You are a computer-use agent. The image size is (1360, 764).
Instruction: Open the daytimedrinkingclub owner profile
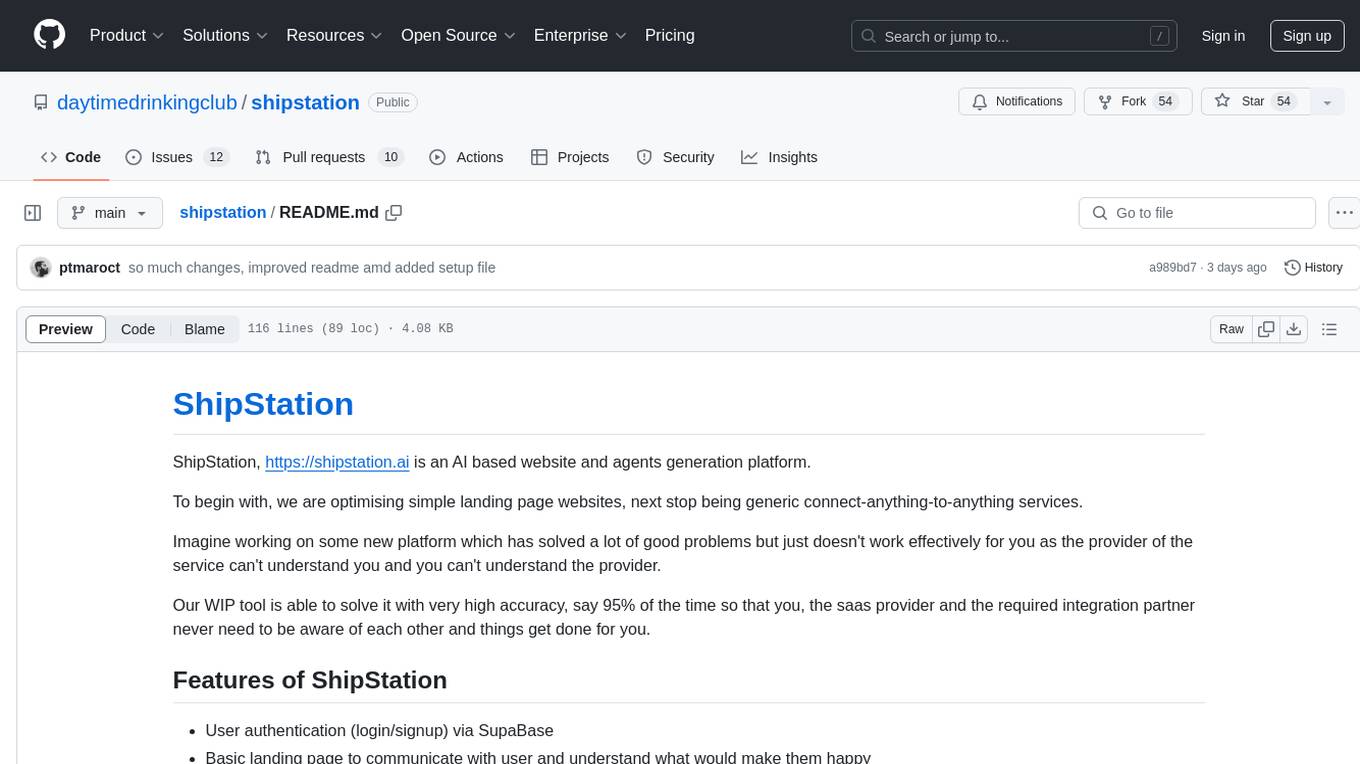147,102
